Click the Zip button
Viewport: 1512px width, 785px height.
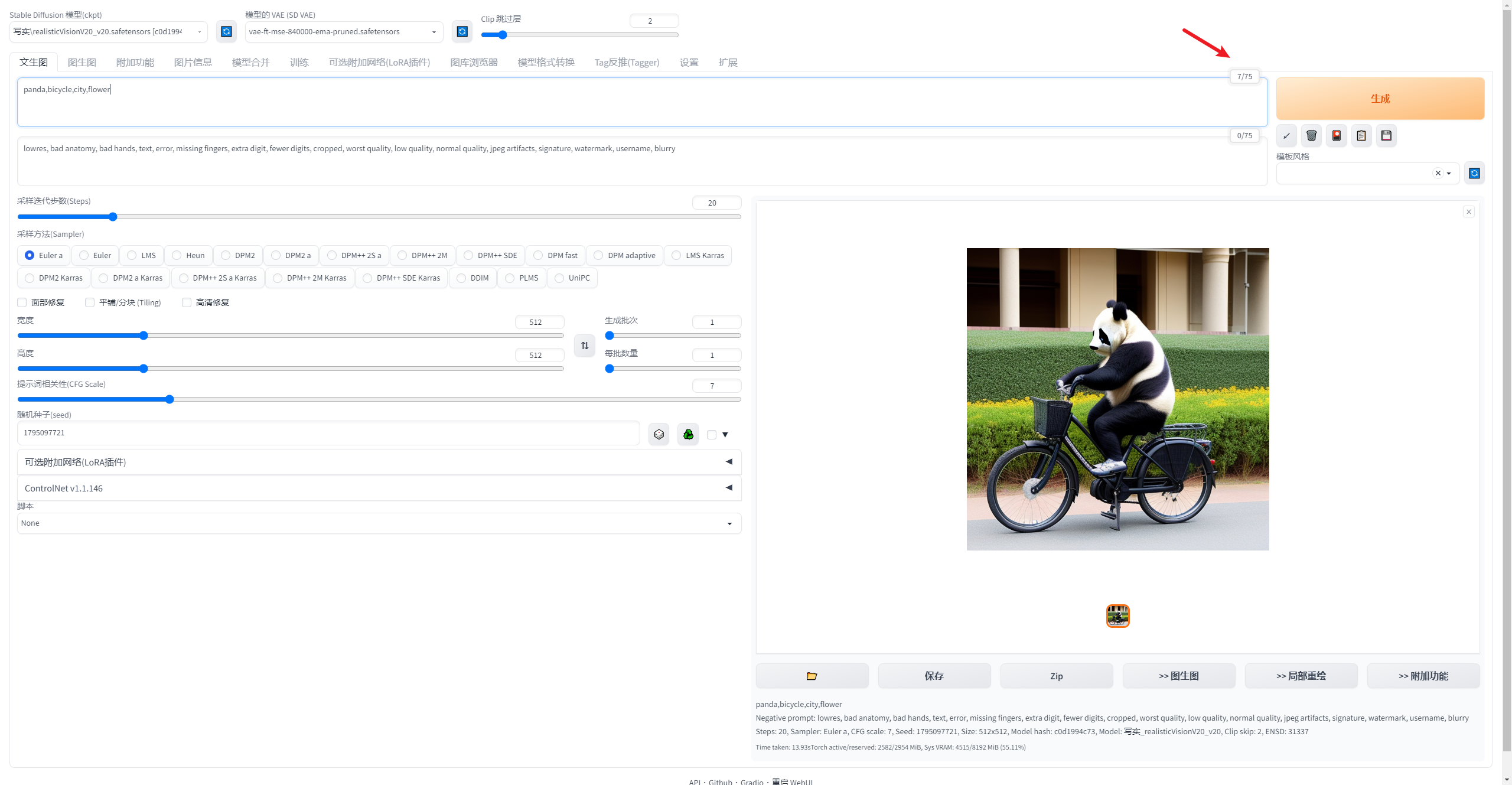(x=1056, y=676)
